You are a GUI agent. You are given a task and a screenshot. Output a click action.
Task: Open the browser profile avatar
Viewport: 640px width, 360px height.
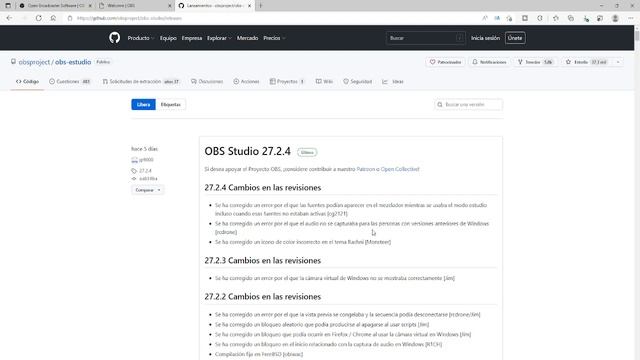[615, 18]
